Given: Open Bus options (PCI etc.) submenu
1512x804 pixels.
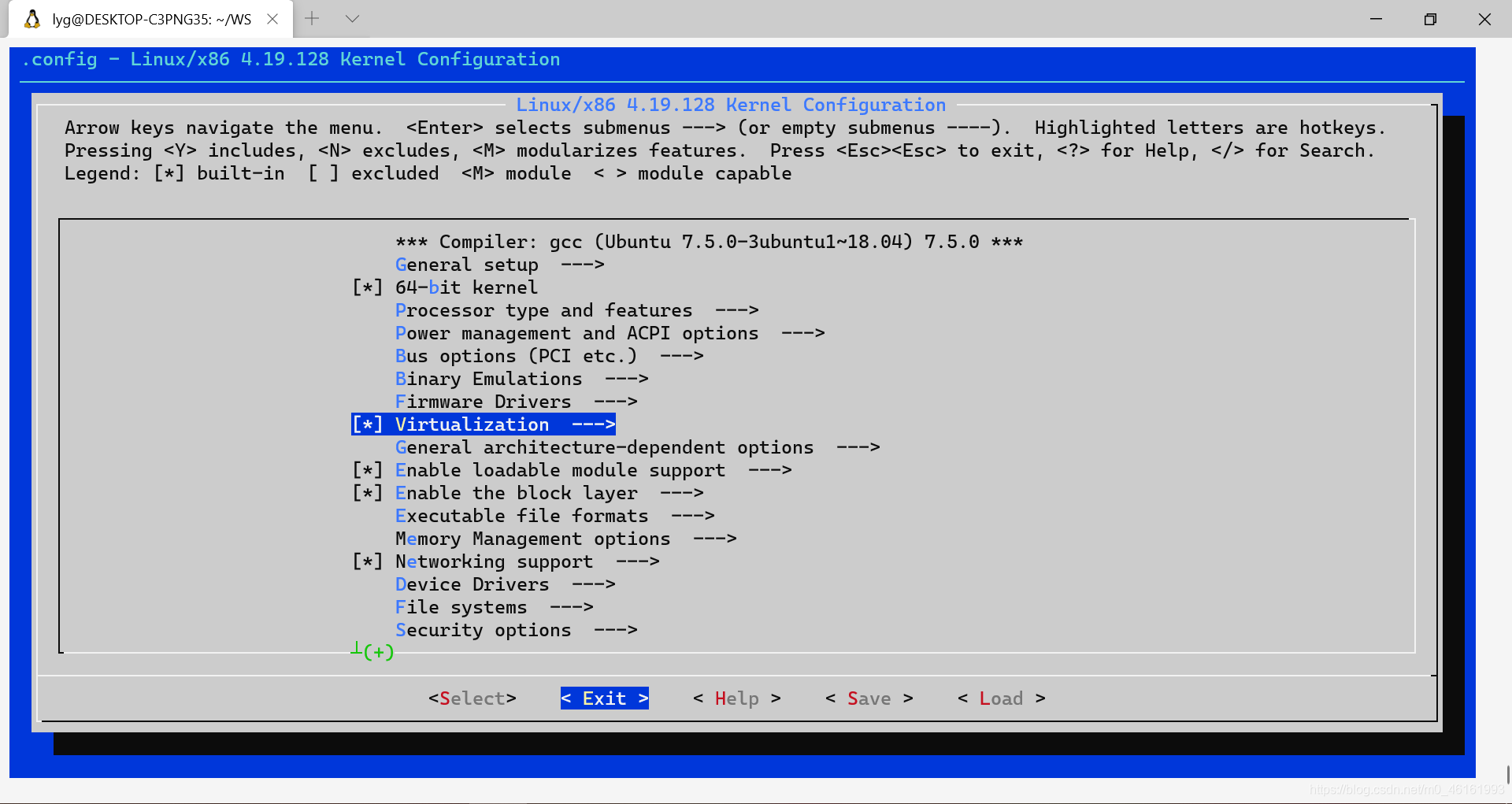Looking at the screenshot, I should [549, 356].
